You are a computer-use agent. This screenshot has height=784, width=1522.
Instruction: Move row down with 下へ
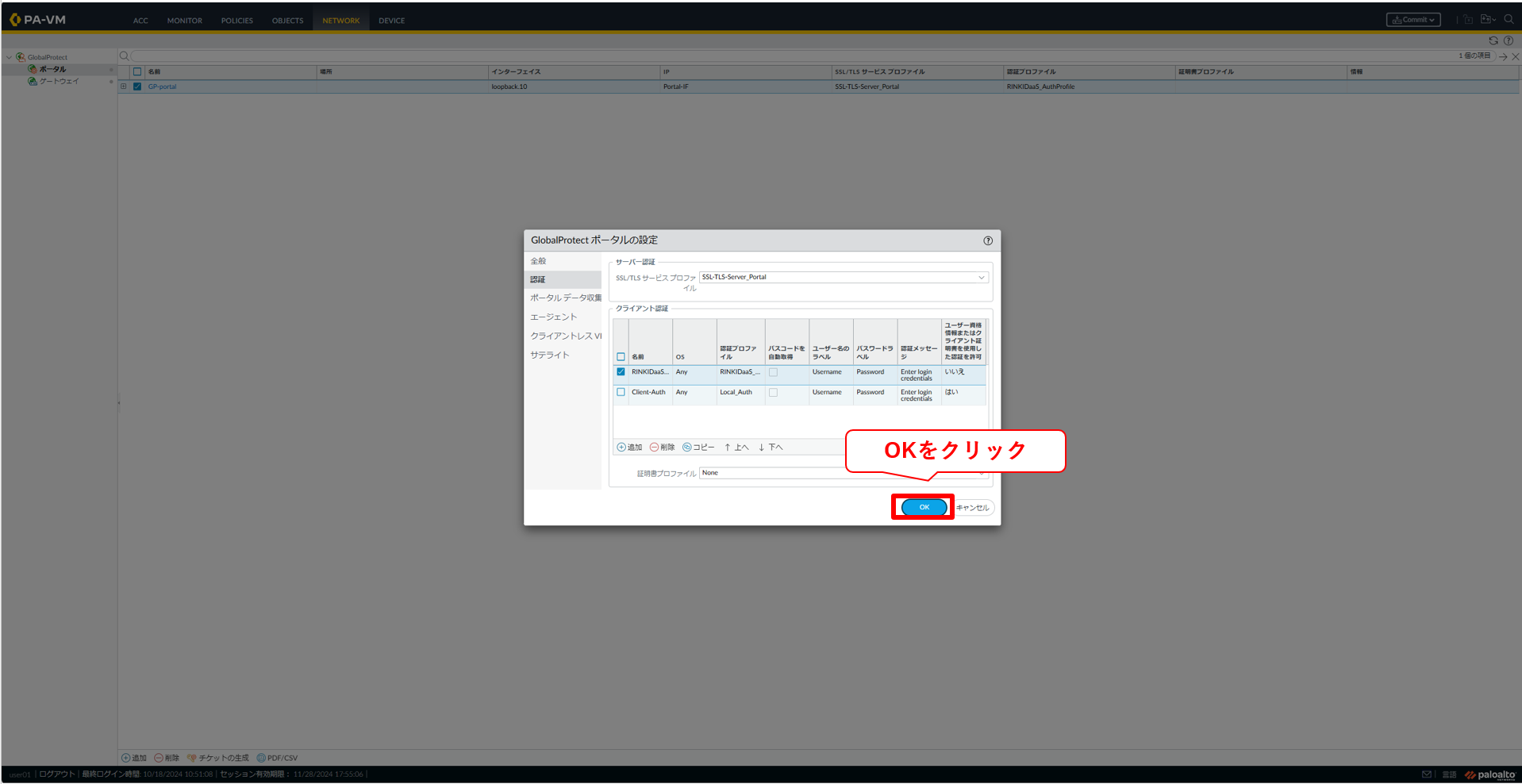click(x=770, y=448)
